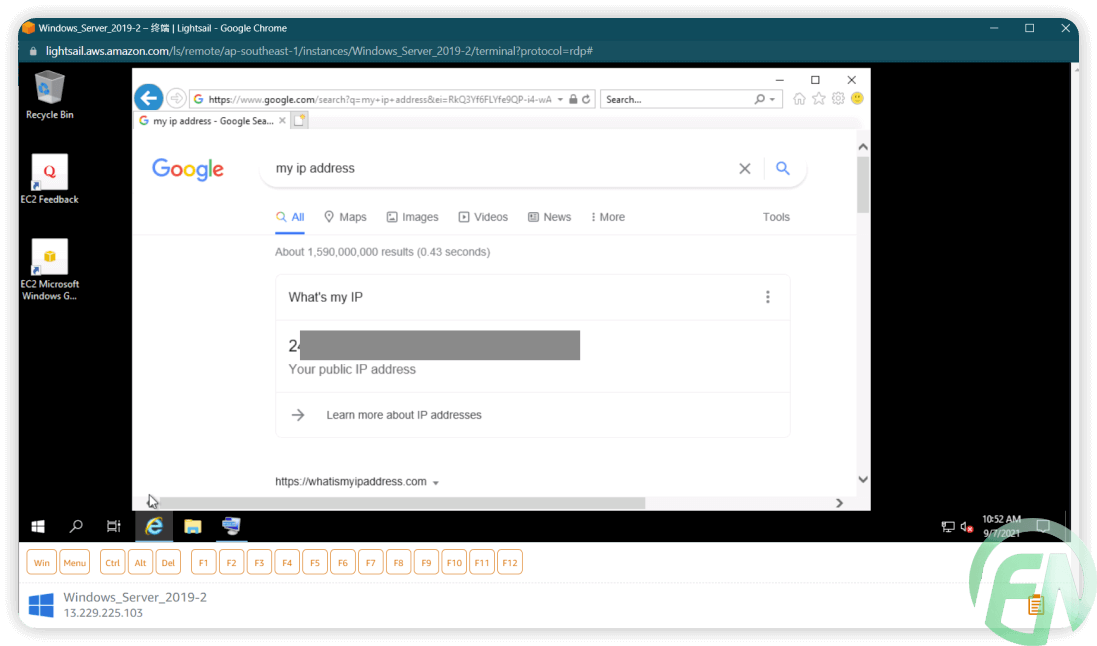Clear the Google search query with X
Image resolution: width=1097 pixels, height=646 pixels.
point(744,169)
